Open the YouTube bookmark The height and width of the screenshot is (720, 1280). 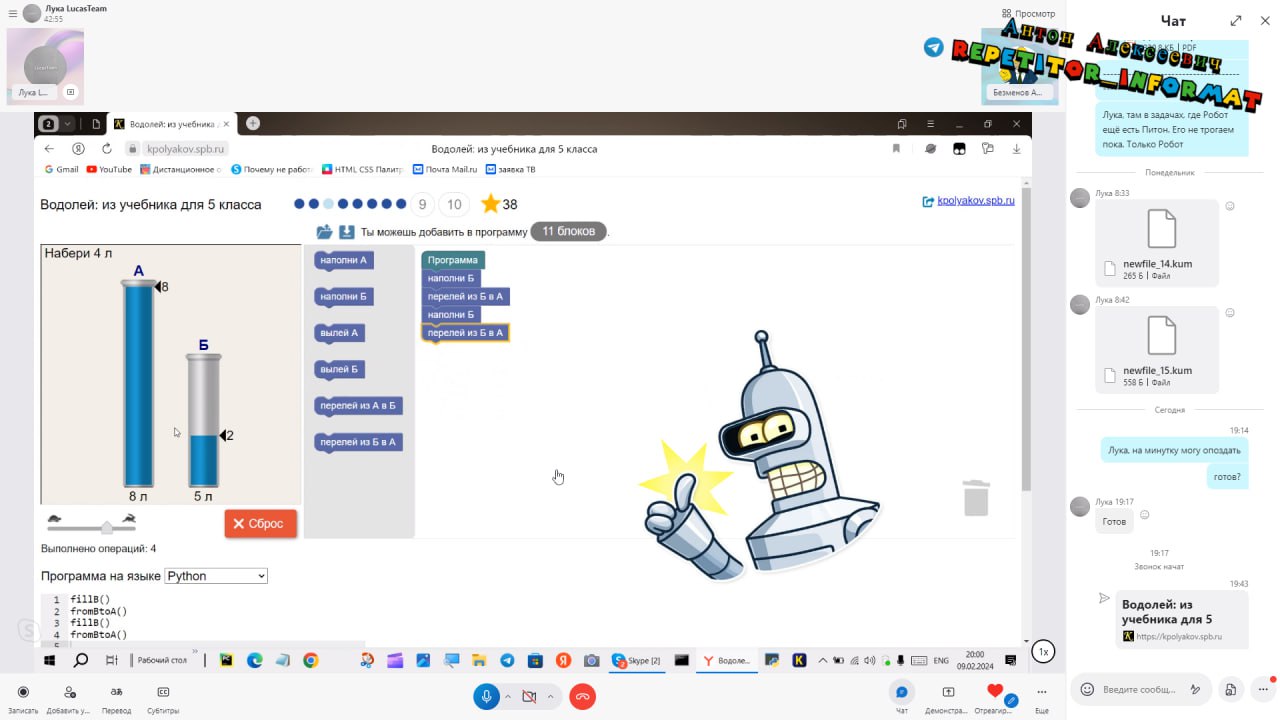point(109,170)
